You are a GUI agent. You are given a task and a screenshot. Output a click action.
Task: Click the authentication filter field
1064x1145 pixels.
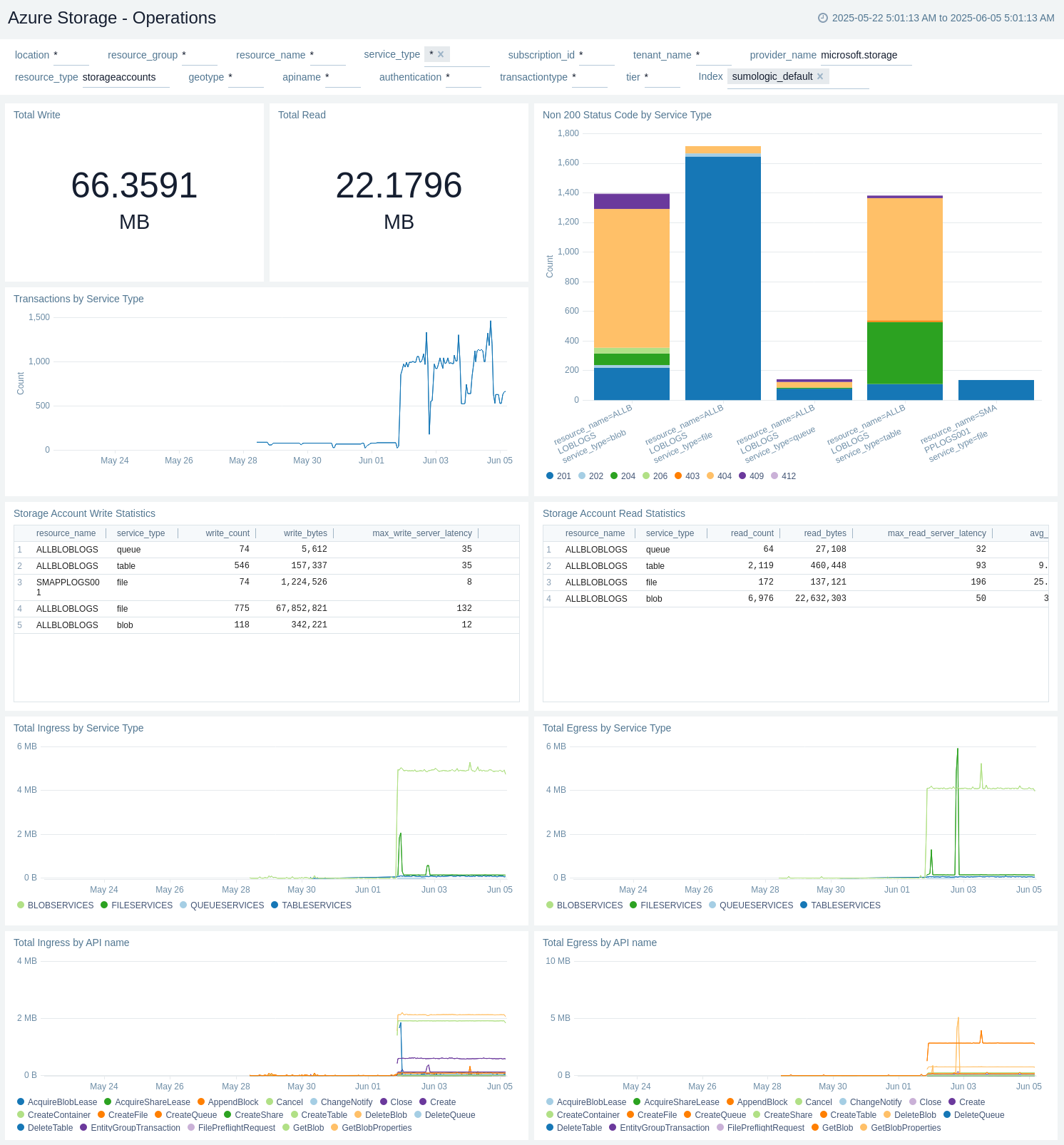pyautogui.click(x=464, y=78)
